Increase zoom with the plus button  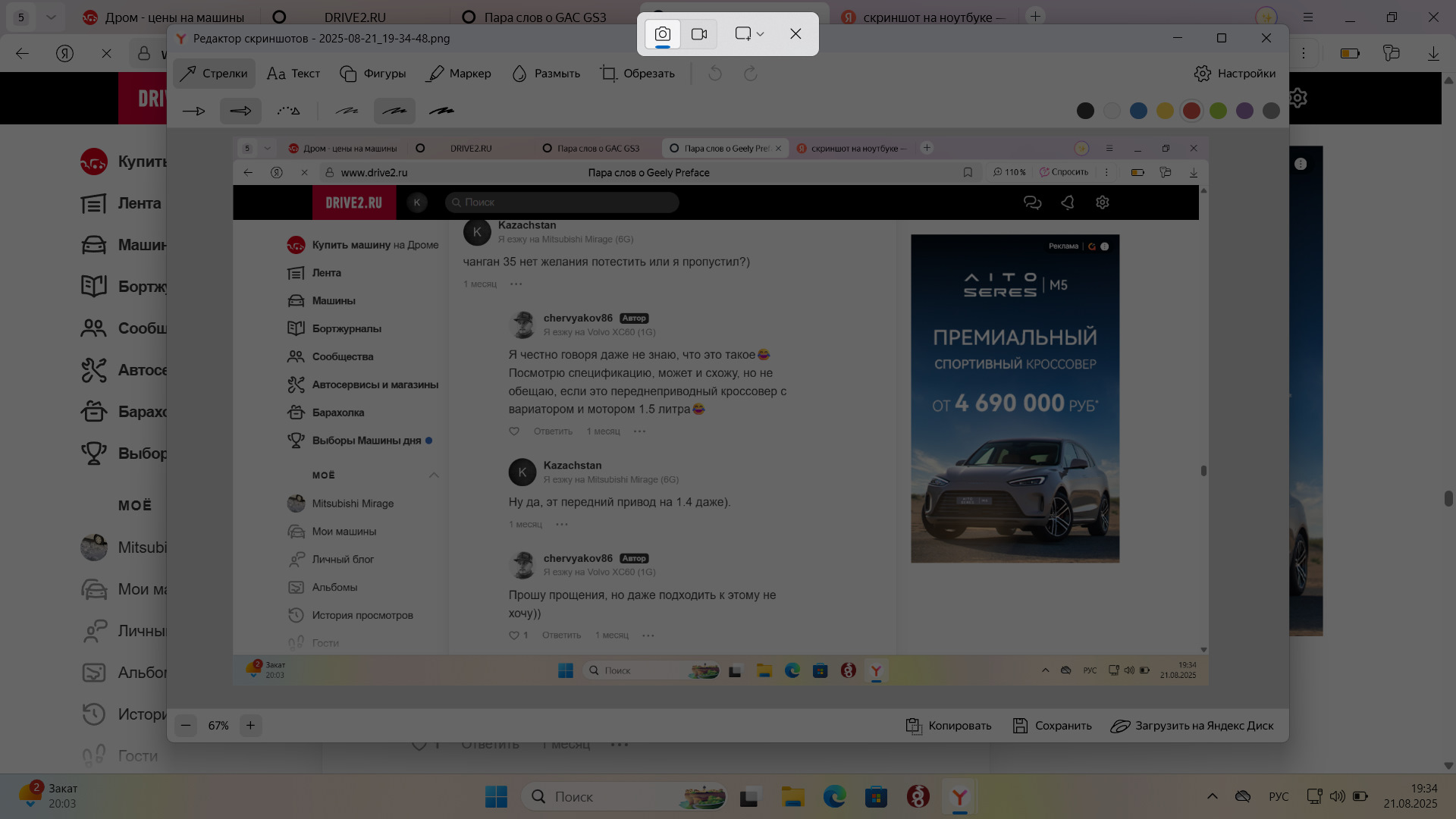250,726
